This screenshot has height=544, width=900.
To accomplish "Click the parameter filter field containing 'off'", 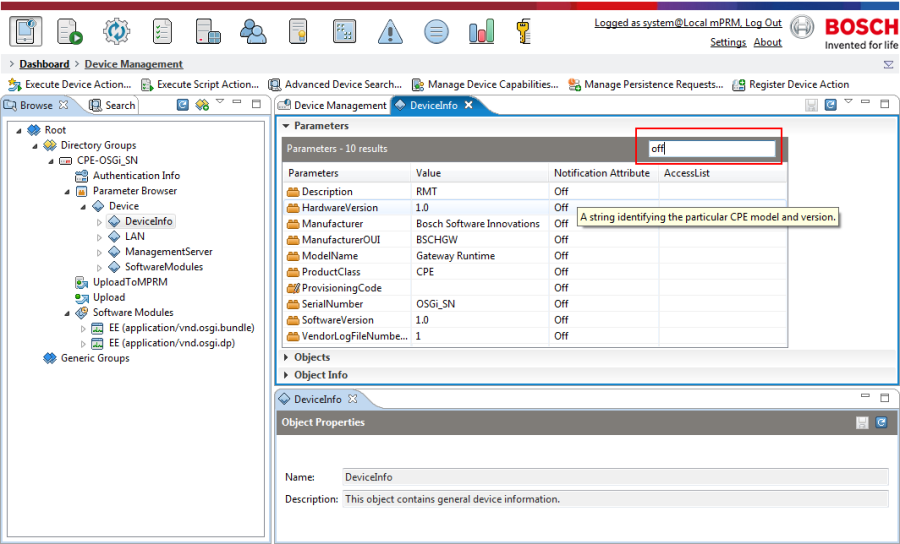I will coord(712,149).
